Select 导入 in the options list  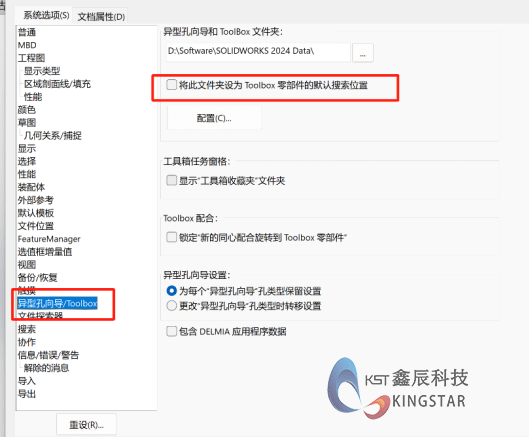[x=27, y=381]
